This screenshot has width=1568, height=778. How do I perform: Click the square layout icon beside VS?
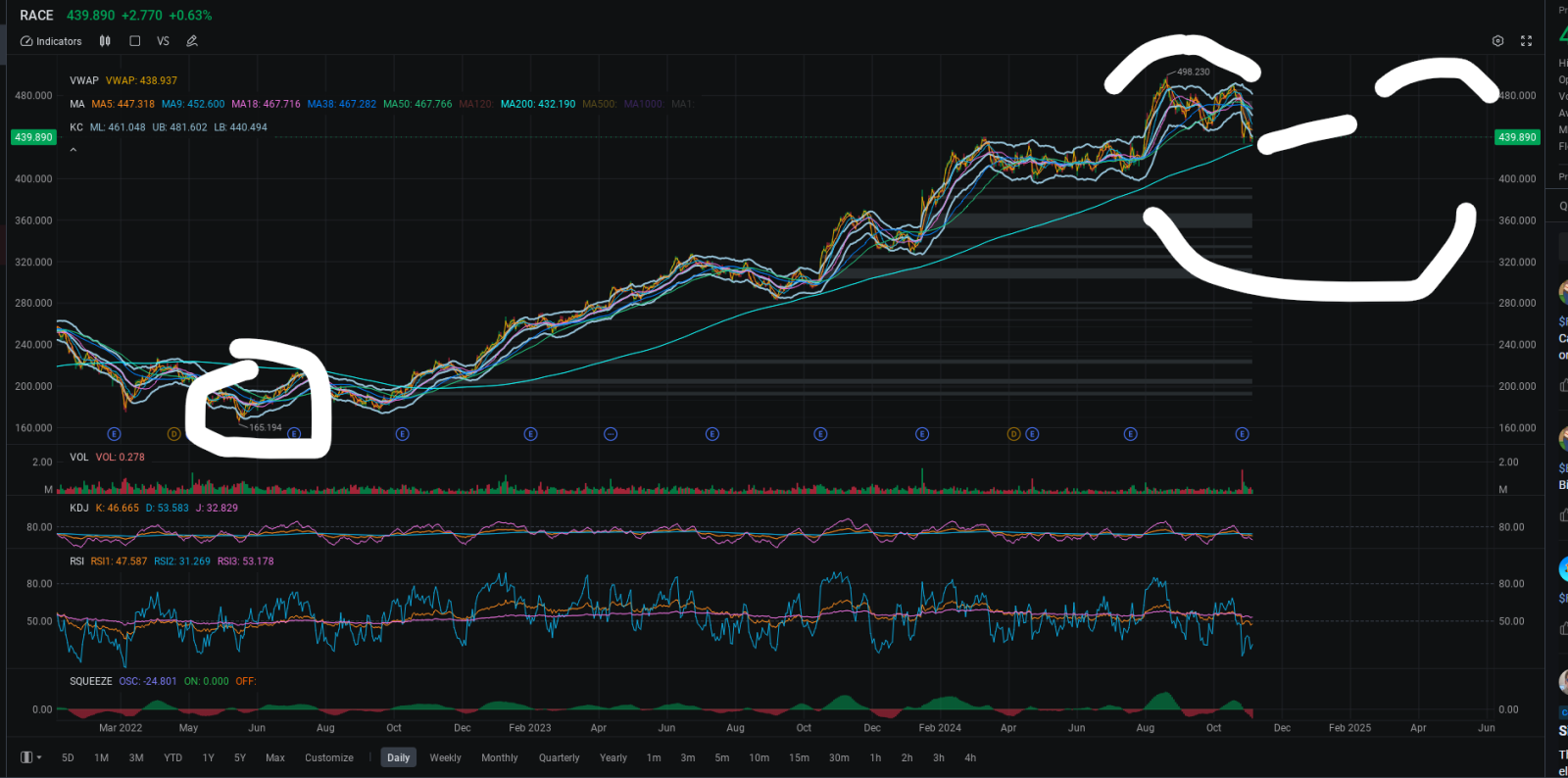(135, 41)
